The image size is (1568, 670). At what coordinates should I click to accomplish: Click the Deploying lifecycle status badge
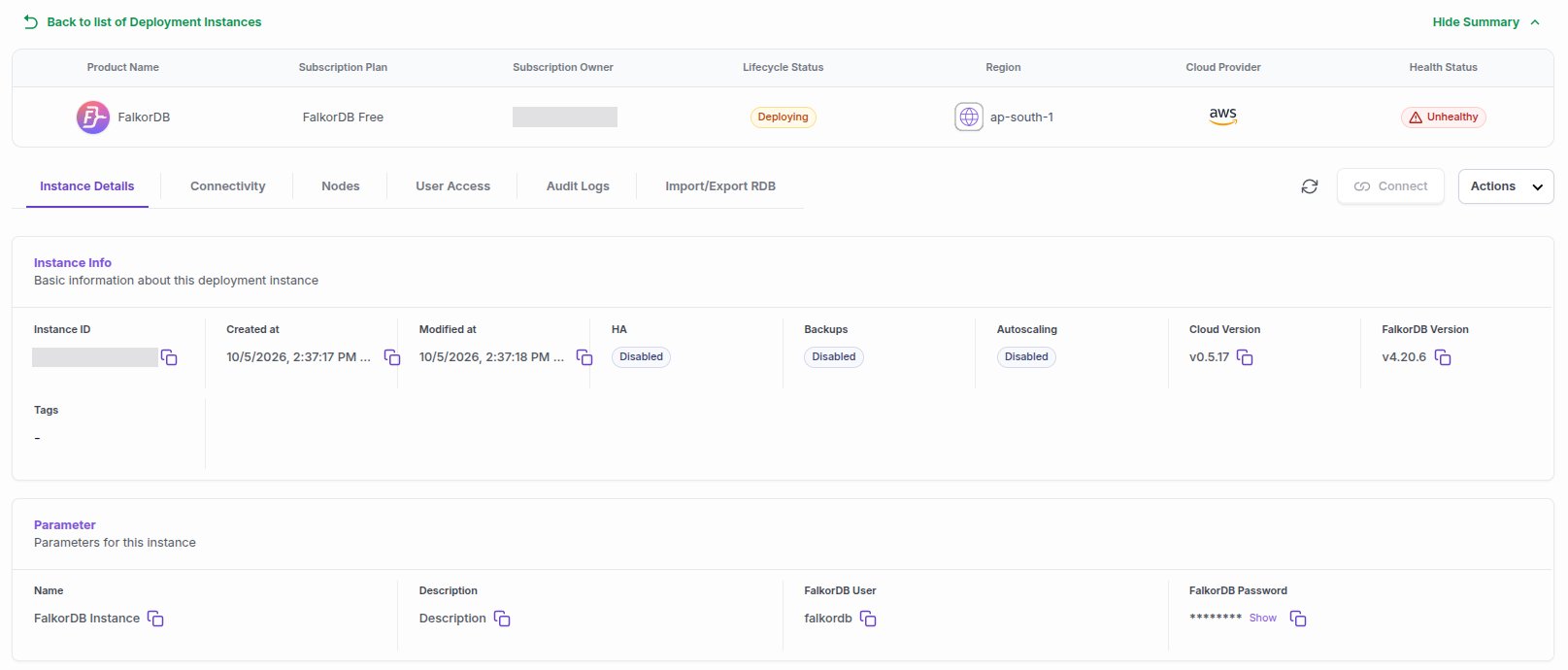[x=784, y=117]
